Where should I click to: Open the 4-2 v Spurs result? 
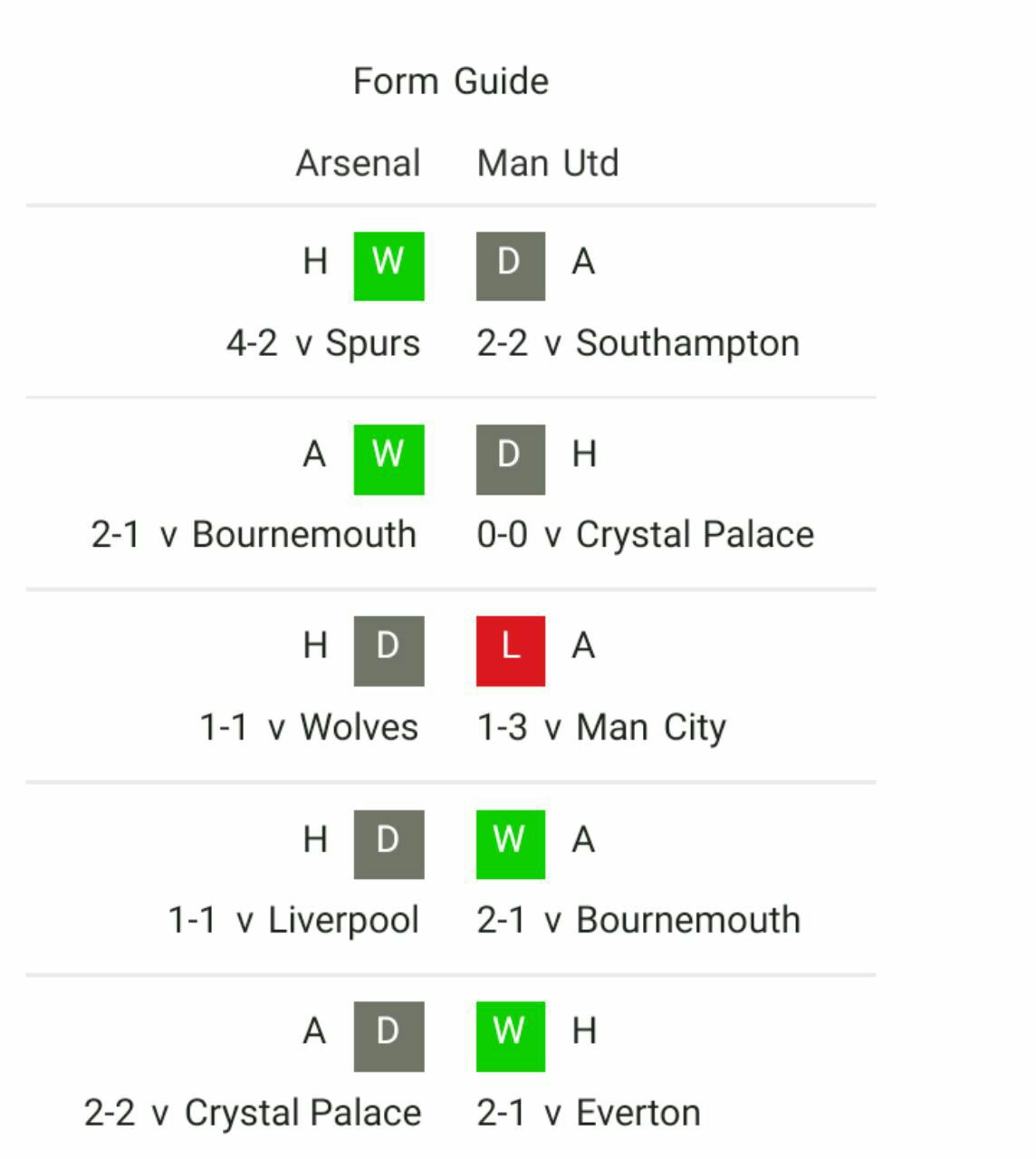323,343
